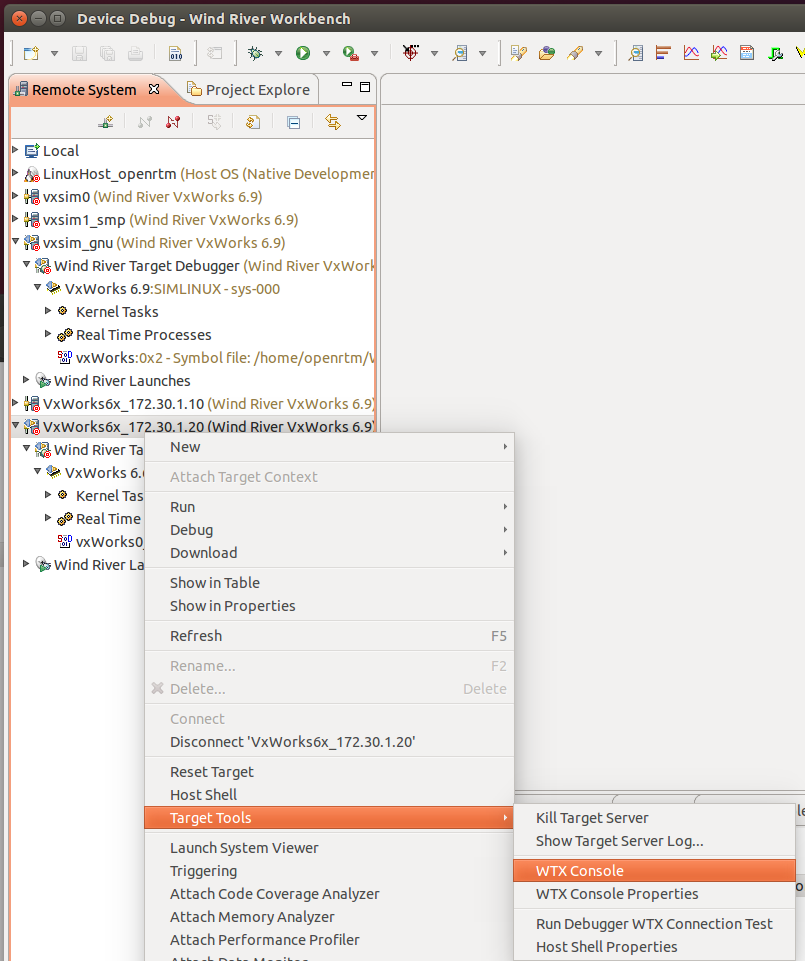This screenshot has width=805, height=961.
Task: Expand the LinuxHost_openrtm node
Action: coord(15,173)
